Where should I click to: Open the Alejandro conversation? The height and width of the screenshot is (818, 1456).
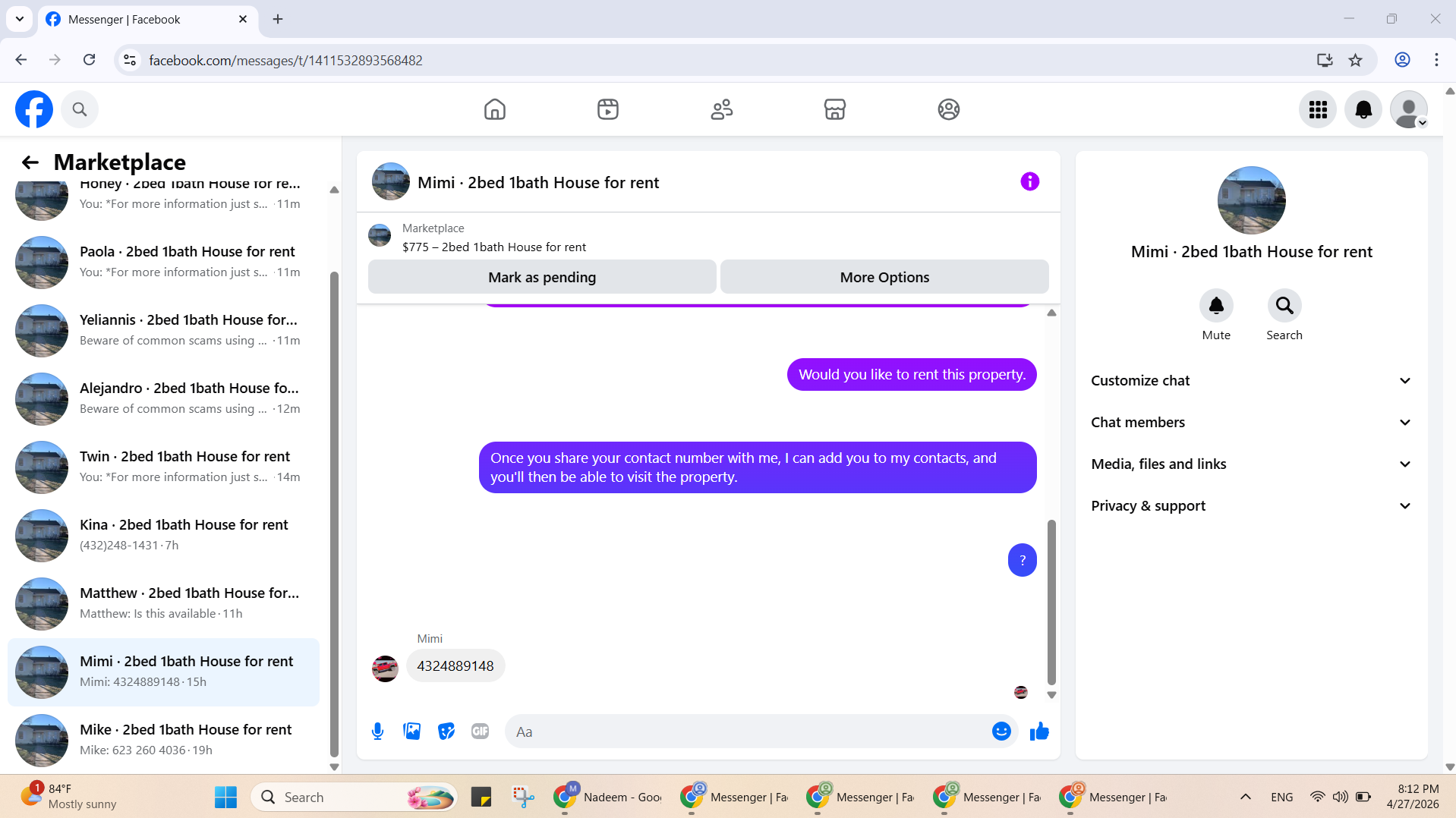tap(163, 398)
